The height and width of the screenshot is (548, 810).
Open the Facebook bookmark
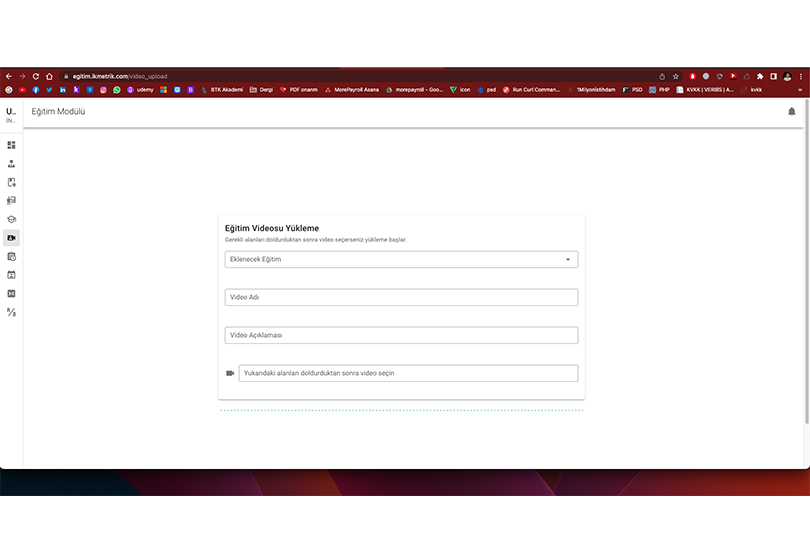(36, 90)
